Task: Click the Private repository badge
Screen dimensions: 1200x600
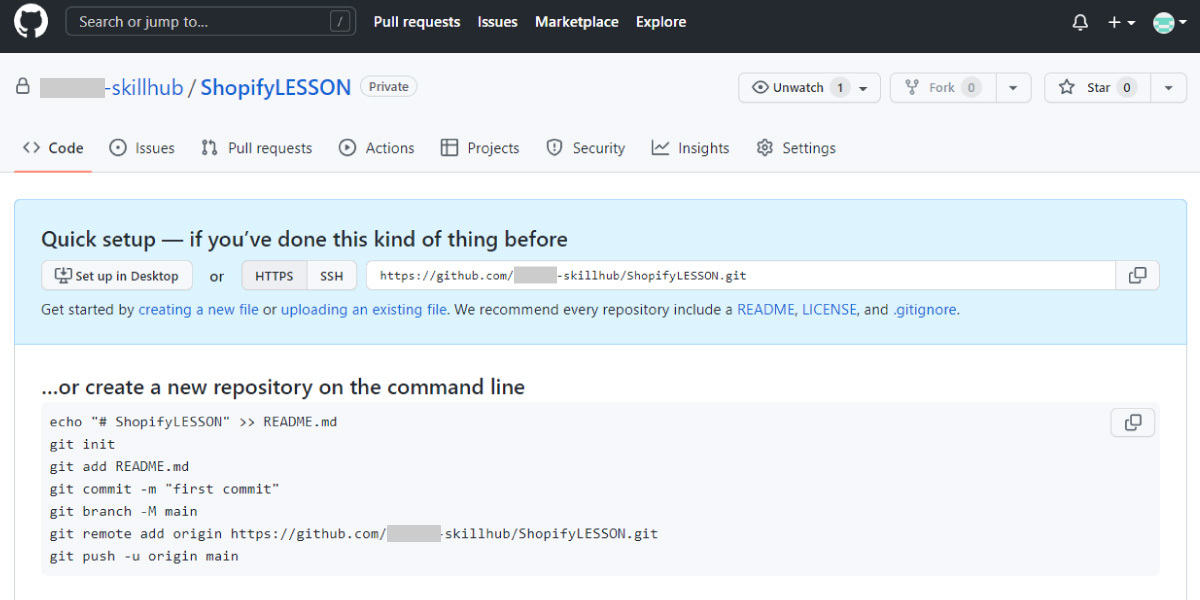Action: point(389,87)
